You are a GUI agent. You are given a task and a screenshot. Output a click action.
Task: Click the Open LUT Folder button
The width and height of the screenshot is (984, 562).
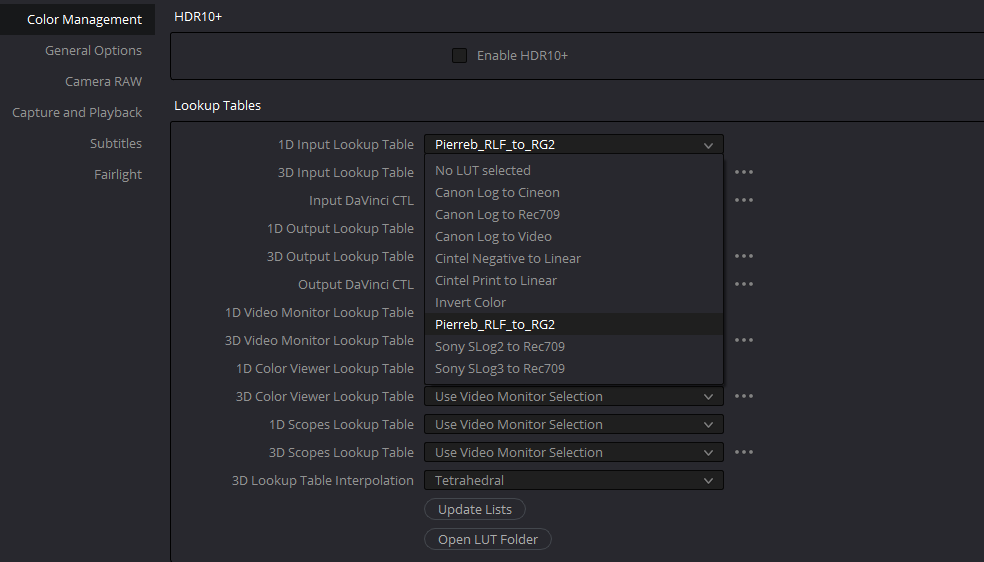point(488,539)
